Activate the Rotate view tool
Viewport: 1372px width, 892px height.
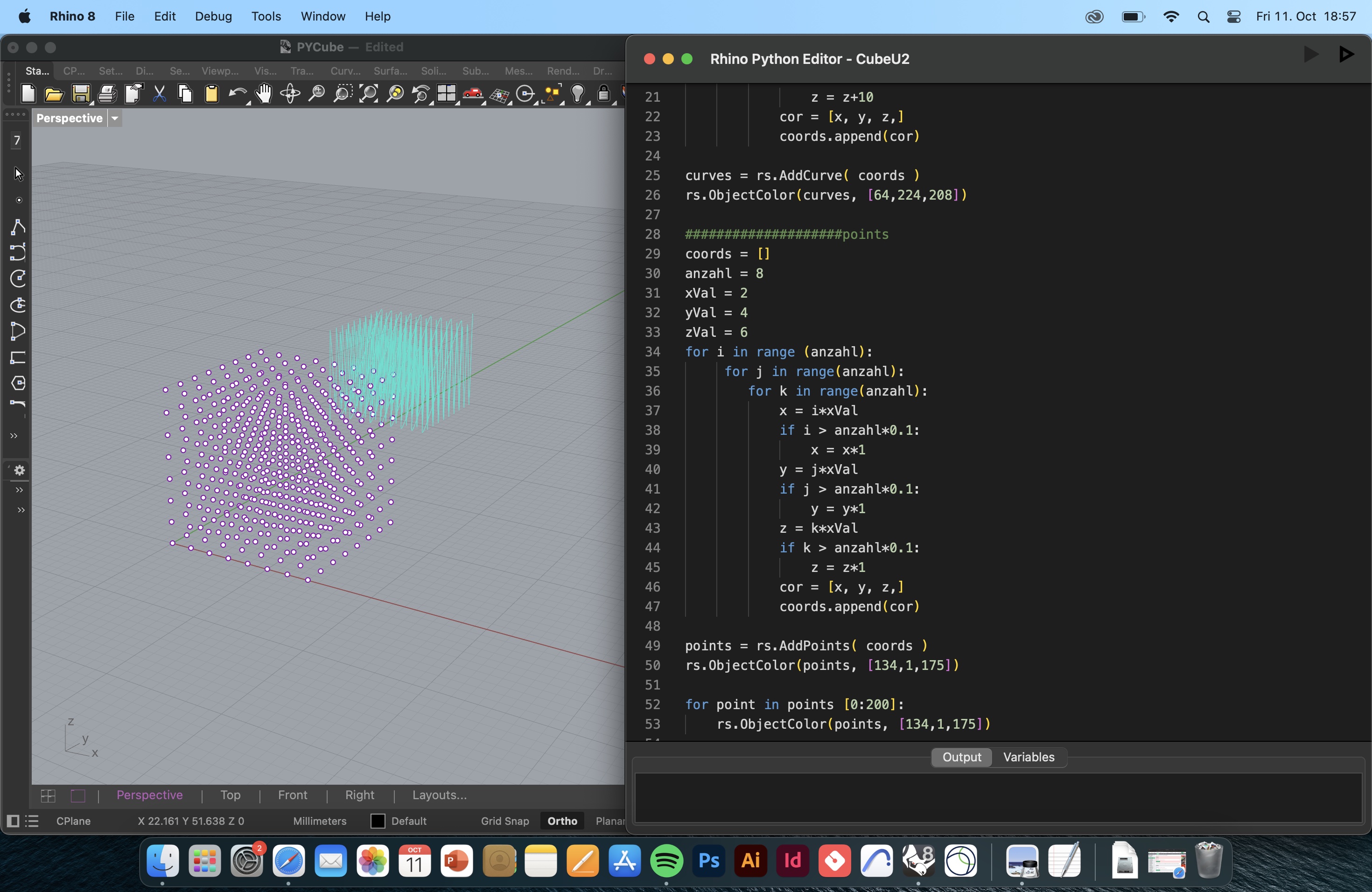pyautogui.click(x=290, y=94)
